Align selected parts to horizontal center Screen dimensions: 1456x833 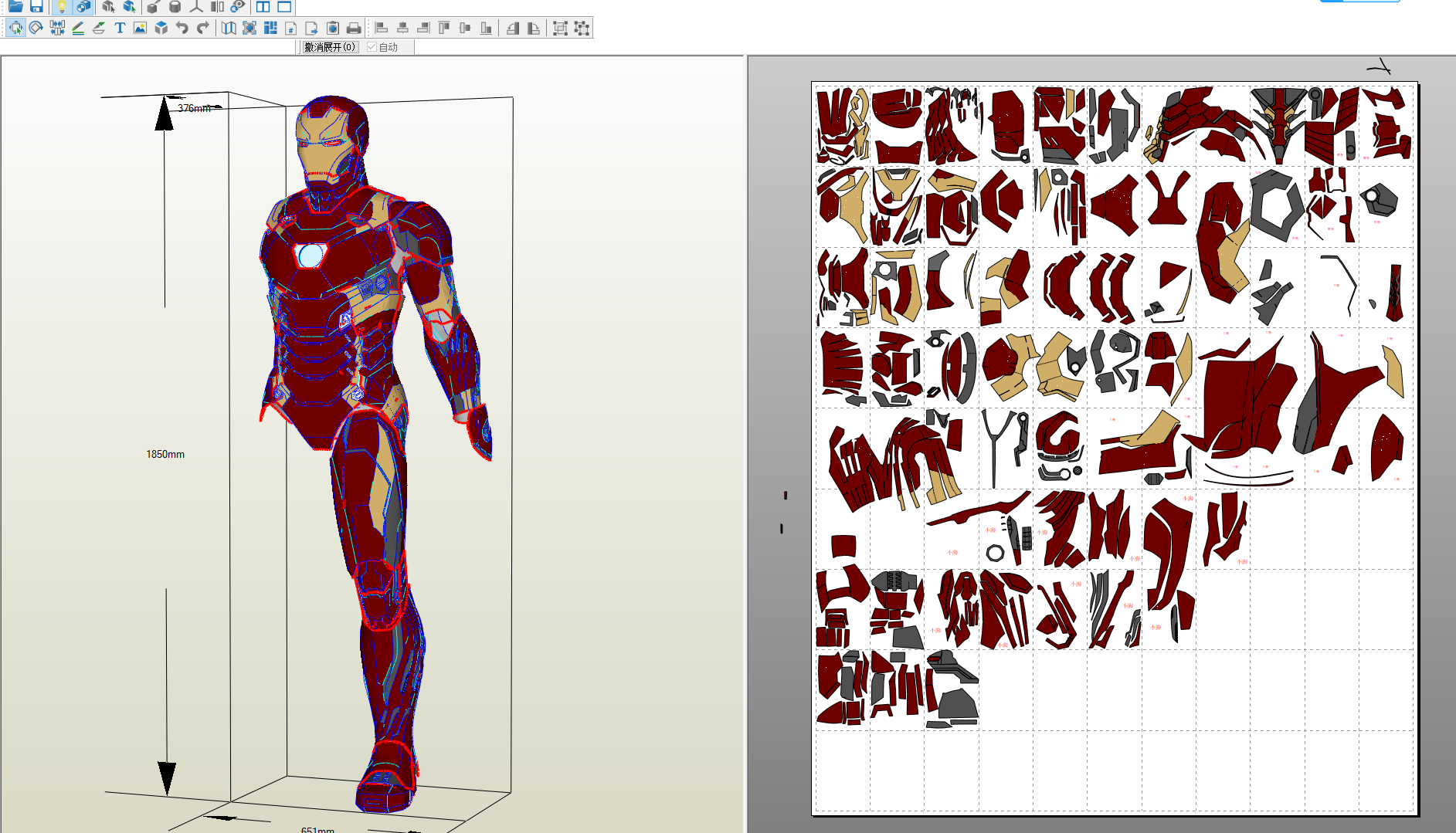click(402, 29)
